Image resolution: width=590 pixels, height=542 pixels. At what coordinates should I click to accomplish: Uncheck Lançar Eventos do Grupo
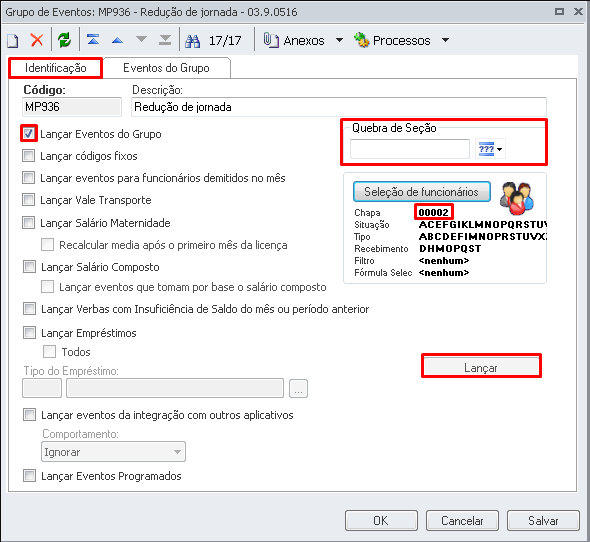click(x=29, y=134)
